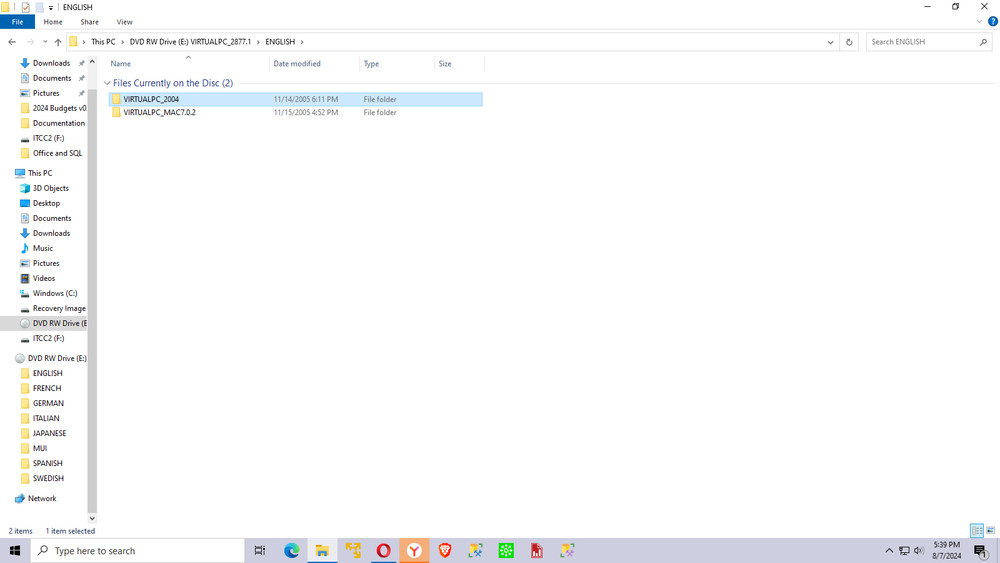1000x563 pixels.
Task: Open the address bar history dropdown
Action: click(830, 42)
